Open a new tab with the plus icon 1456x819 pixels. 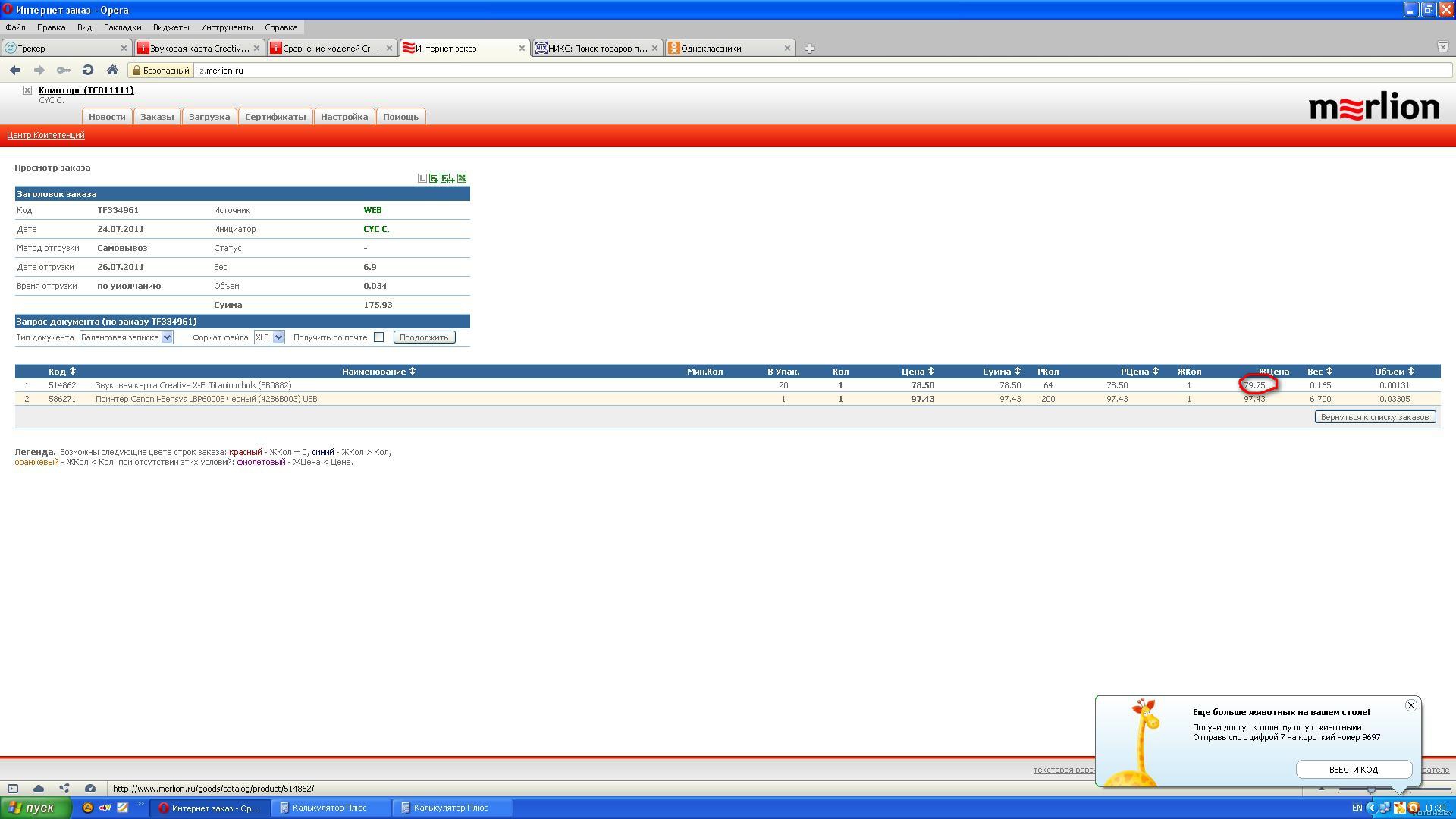[809, 49]
